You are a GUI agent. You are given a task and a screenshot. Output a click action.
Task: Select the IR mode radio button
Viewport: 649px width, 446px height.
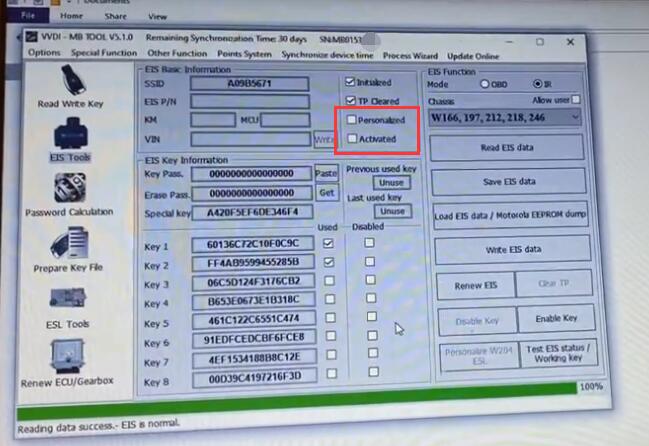click(537, 84)
